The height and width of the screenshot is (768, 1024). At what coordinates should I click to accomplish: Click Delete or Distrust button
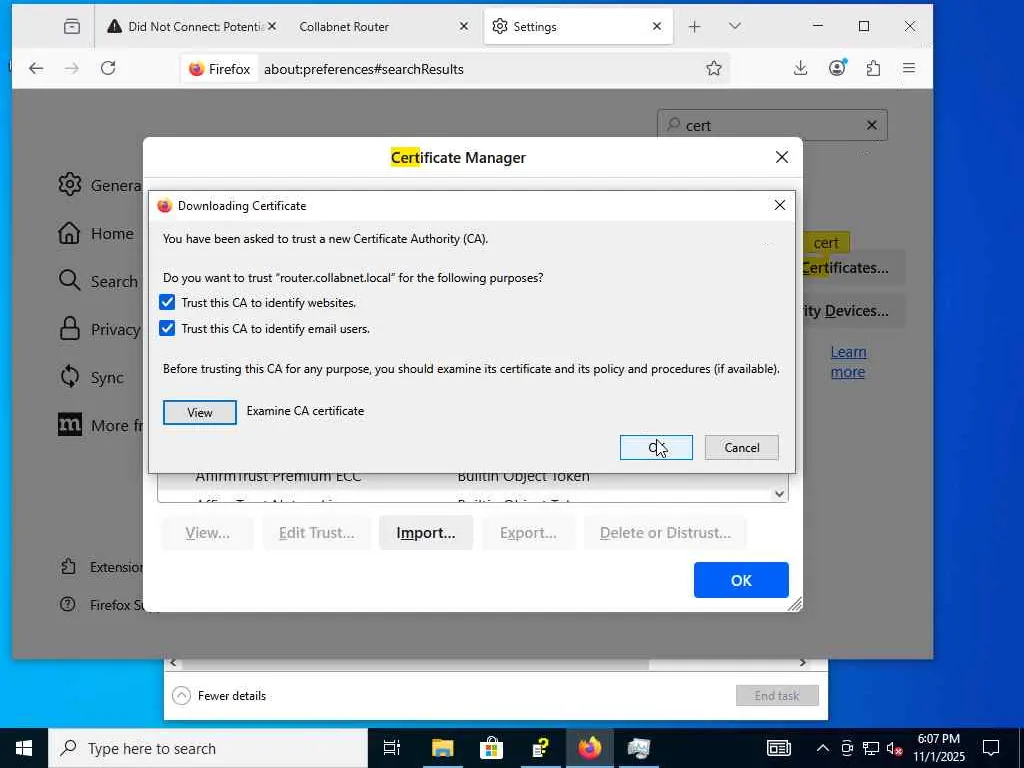[x=665, y=533]
